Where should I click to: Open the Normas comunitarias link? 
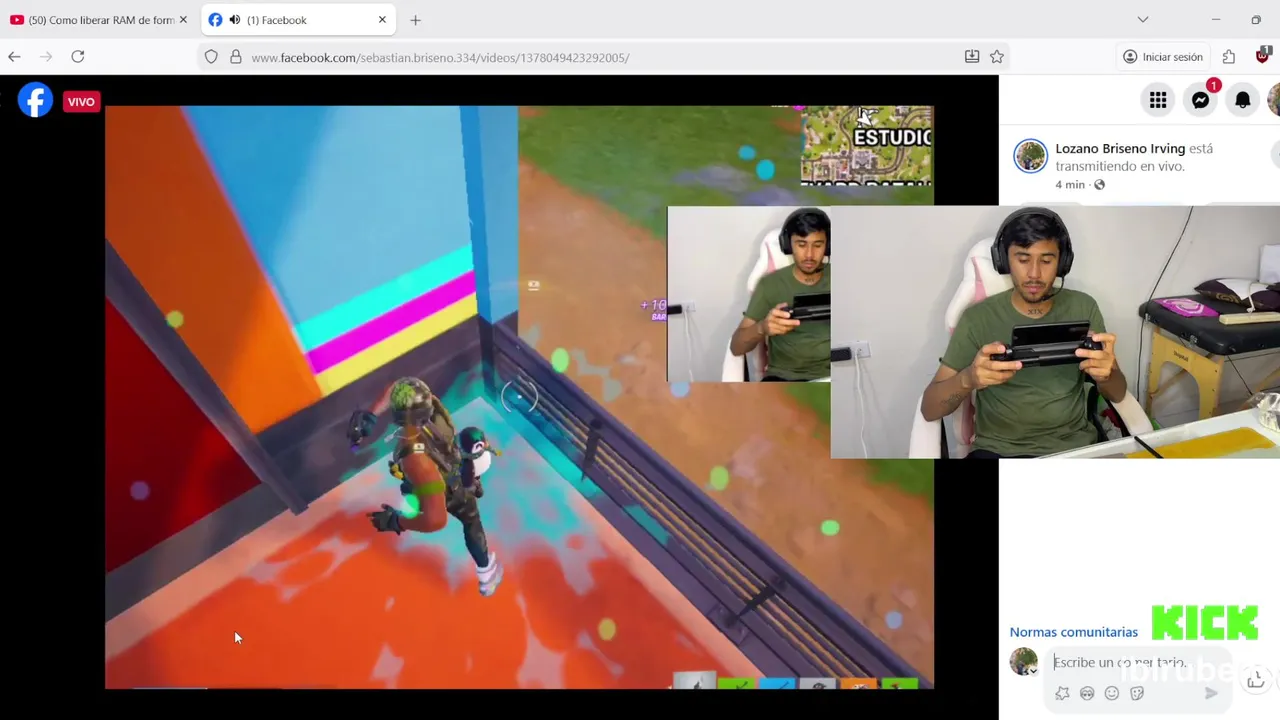click(x=1073, y=632)
